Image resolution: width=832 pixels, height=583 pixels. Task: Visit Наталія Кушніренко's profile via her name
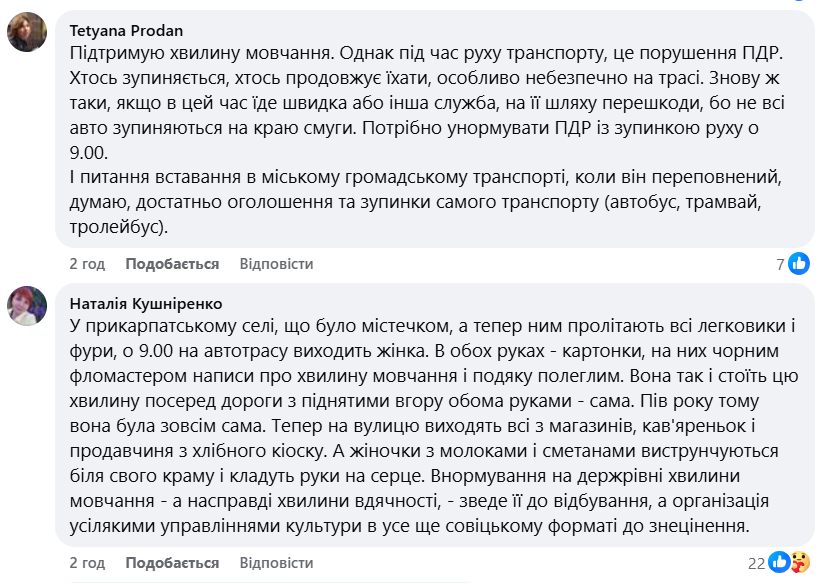146,303
